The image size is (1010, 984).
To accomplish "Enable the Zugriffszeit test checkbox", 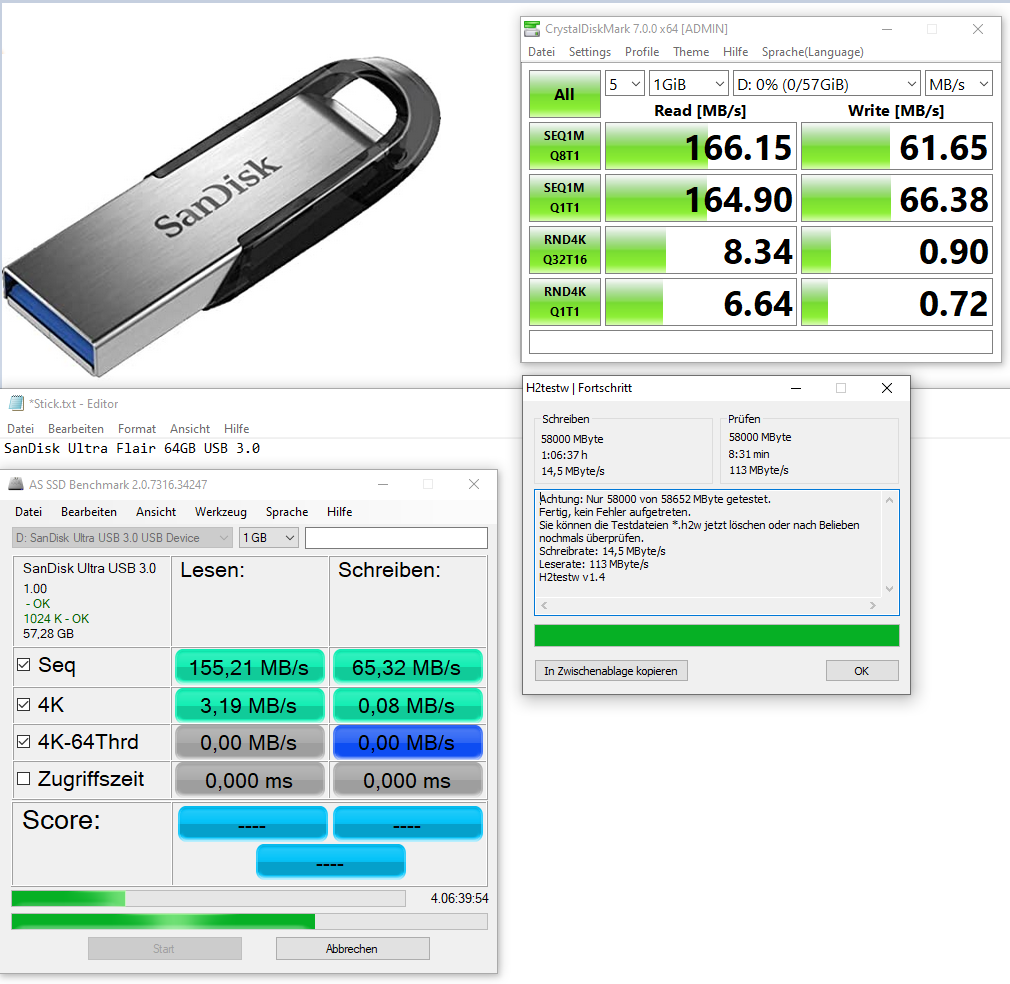I will point(24,779).
